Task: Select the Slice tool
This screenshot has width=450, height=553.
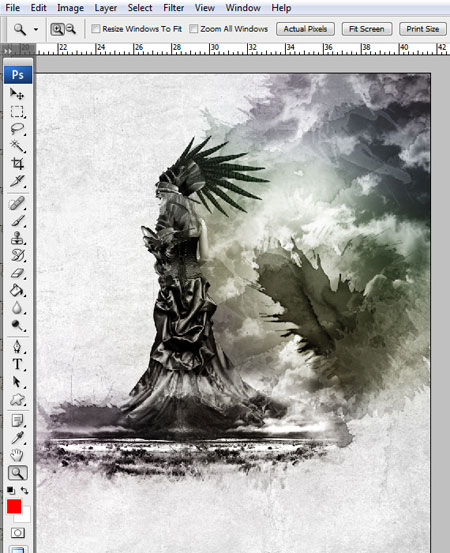Action: point(17,181)
